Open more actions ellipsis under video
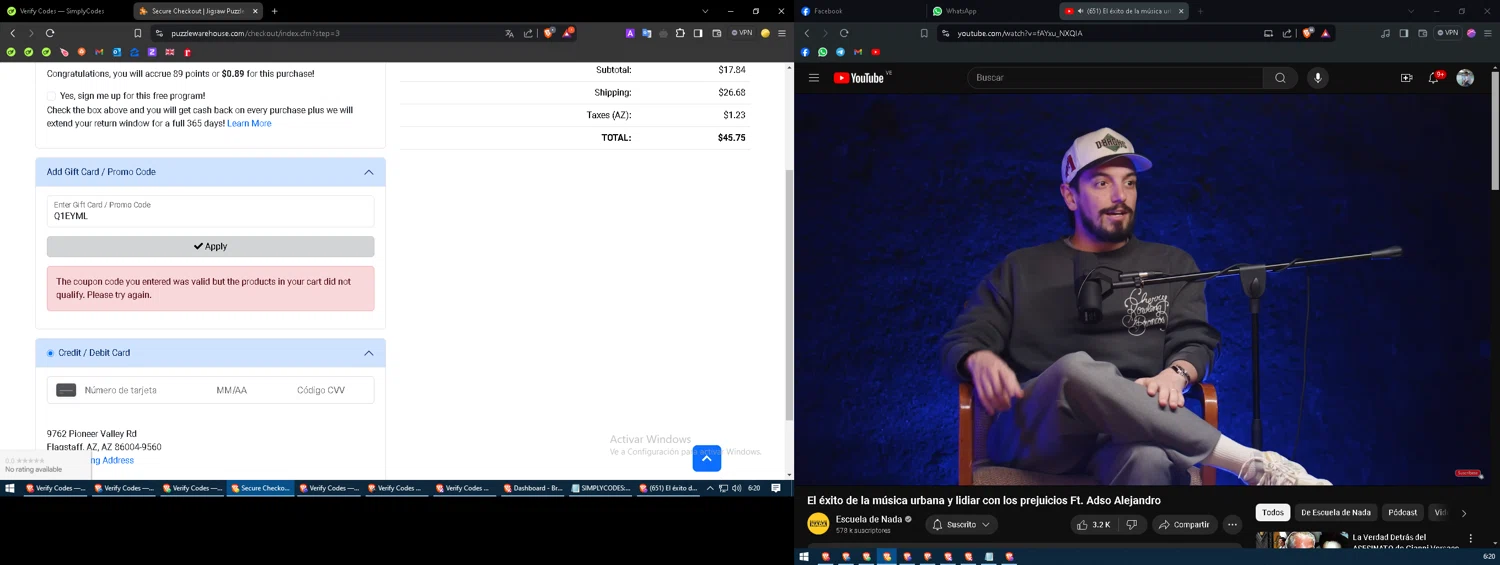This screenshot has height=565, width=1500. click(x=1232, y=524)
